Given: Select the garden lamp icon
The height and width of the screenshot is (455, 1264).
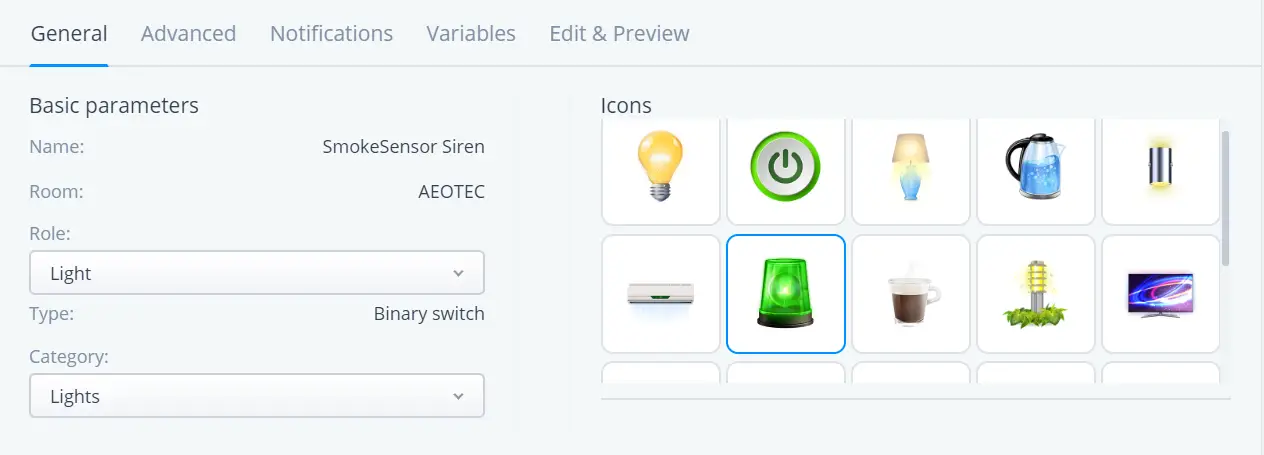Looking at the screenshot, I should pos(1036,294).
